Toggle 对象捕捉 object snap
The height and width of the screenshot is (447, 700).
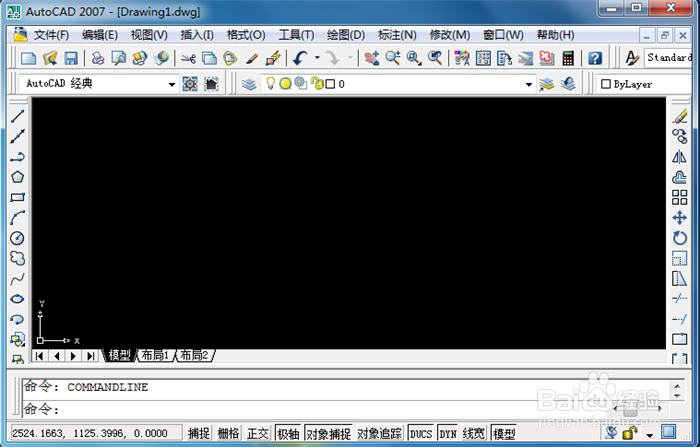(328, 433)
